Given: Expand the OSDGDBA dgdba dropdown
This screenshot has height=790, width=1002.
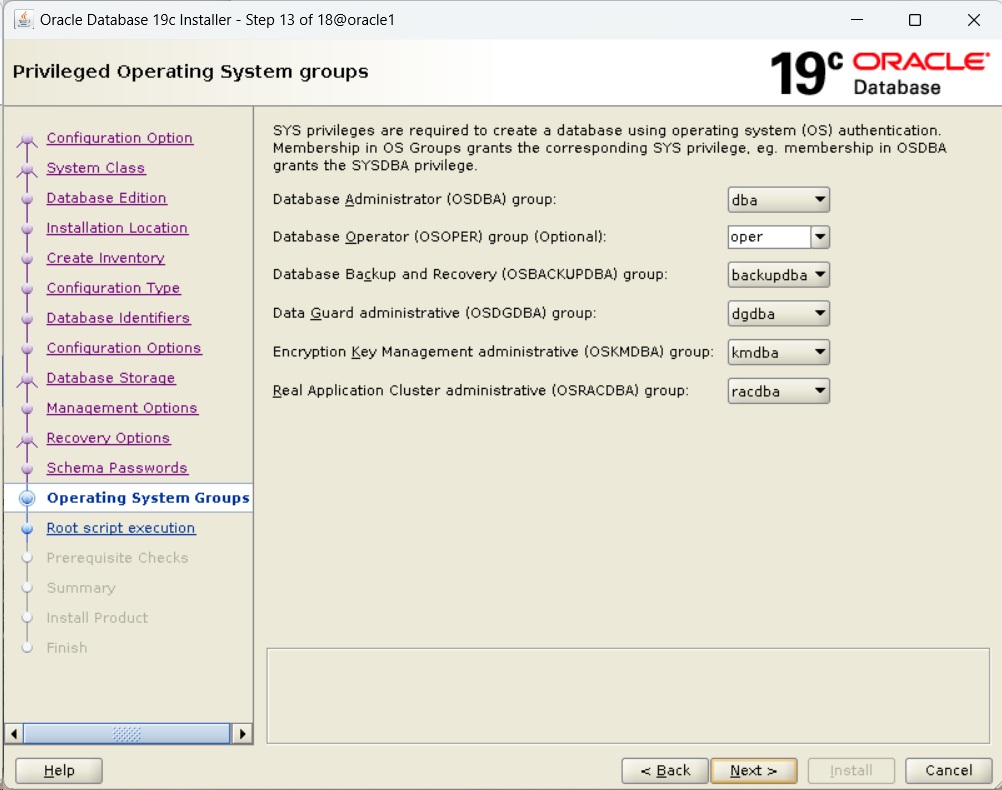Looking at the screenshot, I should (x=779, y=314).
